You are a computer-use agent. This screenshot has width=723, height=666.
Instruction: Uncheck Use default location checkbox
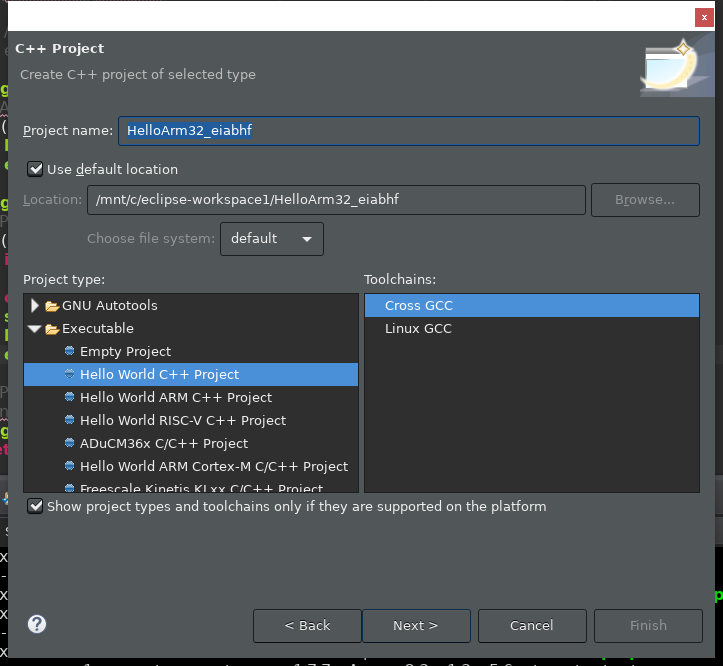tap(36, 170)
